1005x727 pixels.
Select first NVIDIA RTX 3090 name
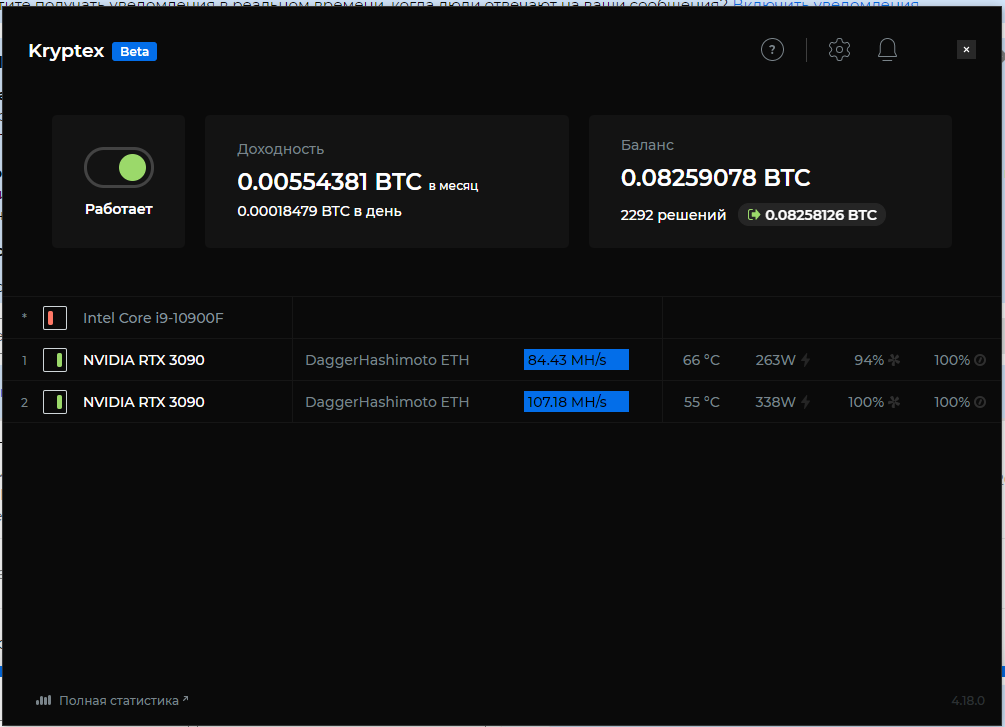(144, 360)
